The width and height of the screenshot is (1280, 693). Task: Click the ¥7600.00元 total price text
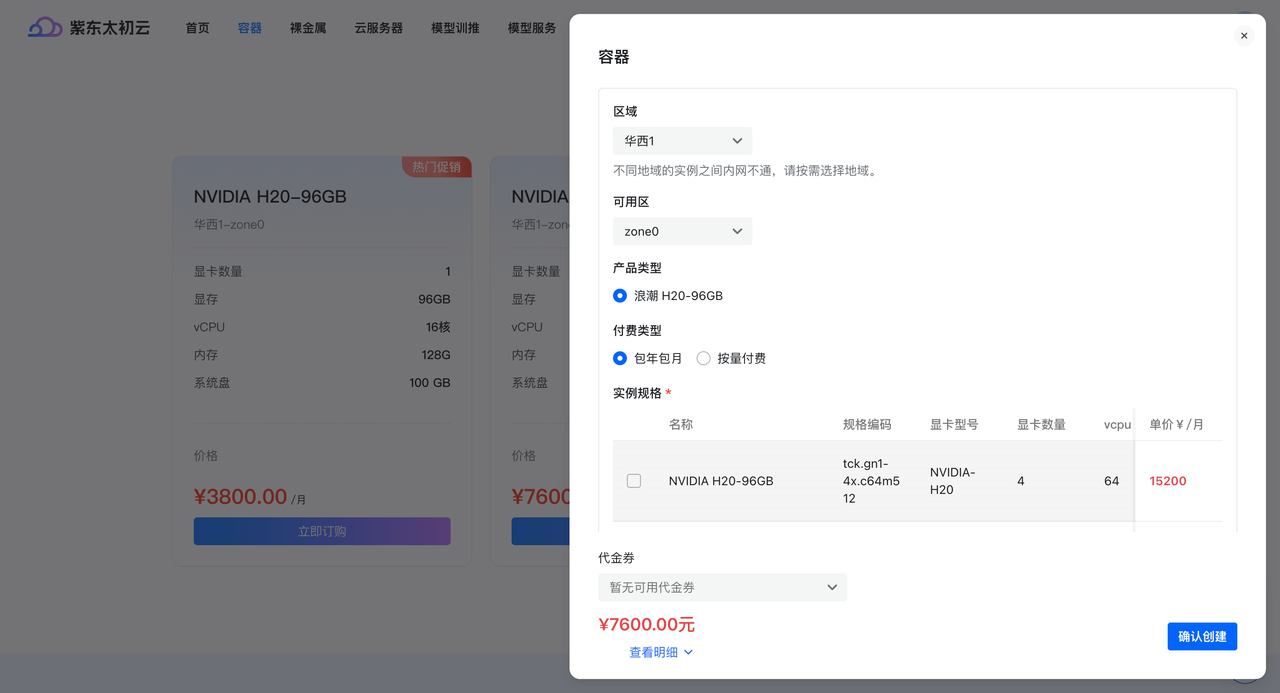[648, 624]
